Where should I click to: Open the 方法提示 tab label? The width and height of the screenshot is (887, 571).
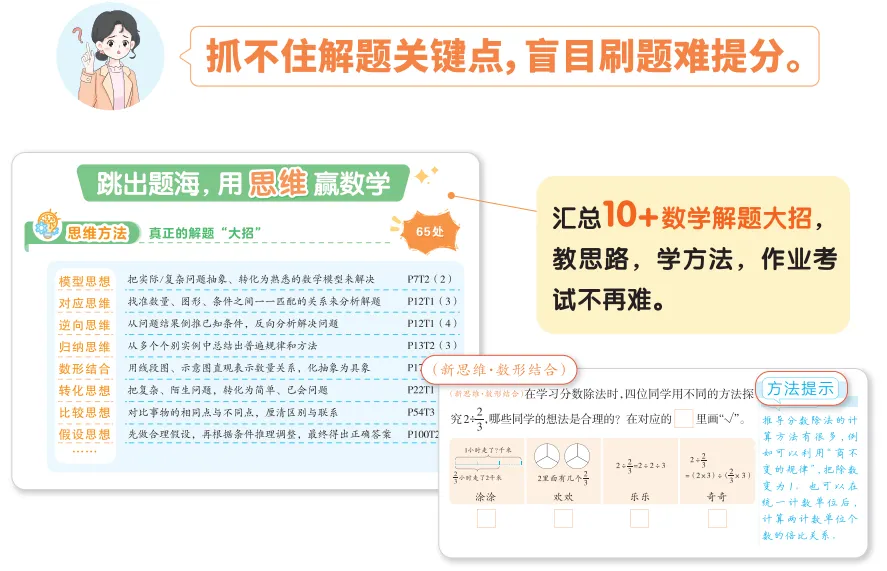coord(801,389)
